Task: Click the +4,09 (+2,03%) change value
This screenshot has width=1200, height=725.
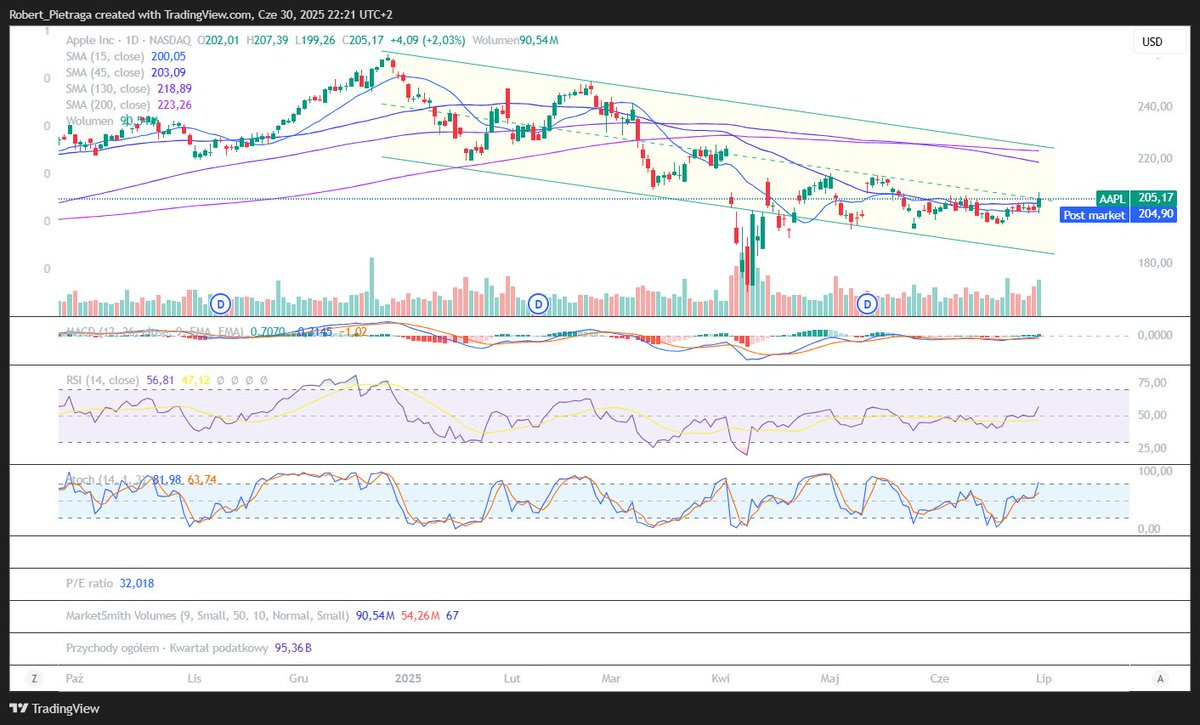Action: click(430, 40)
